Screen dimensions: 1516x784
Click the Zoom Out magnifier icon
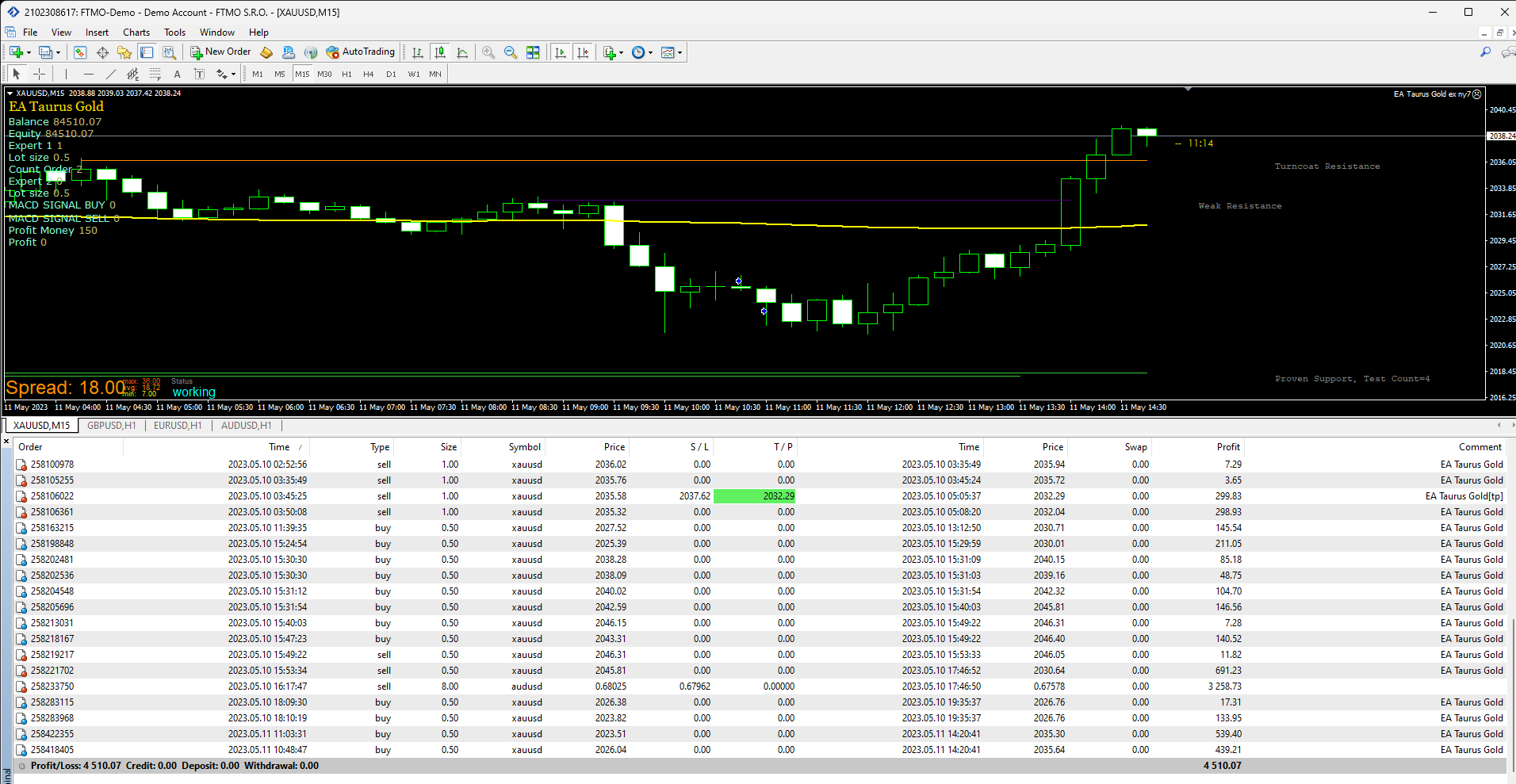coord(511,52)
